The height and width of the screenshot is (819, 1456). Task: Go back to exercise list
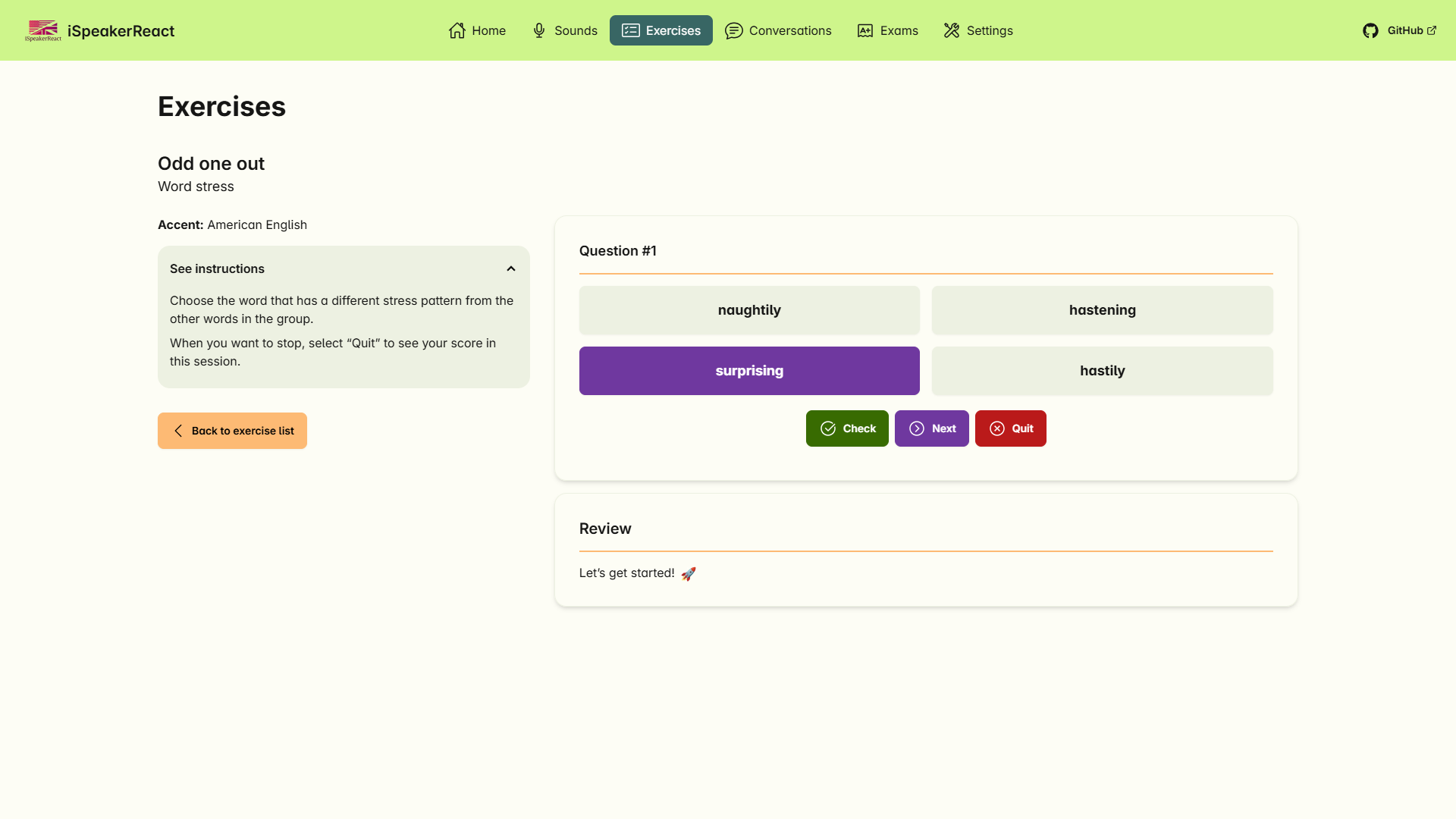[232, 431]
